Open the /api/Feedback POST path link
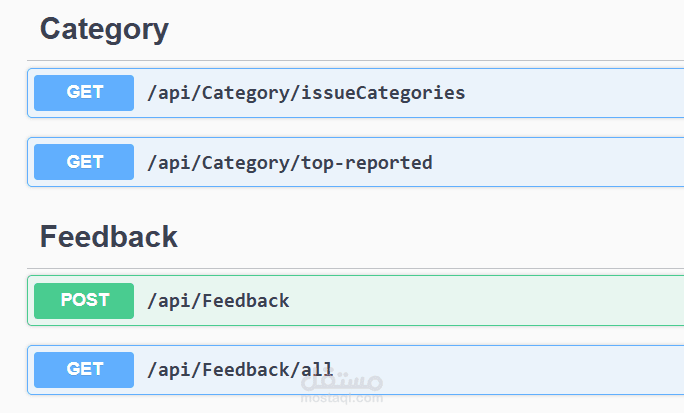This screenshot has width=684, height=413. pos(218,301)
